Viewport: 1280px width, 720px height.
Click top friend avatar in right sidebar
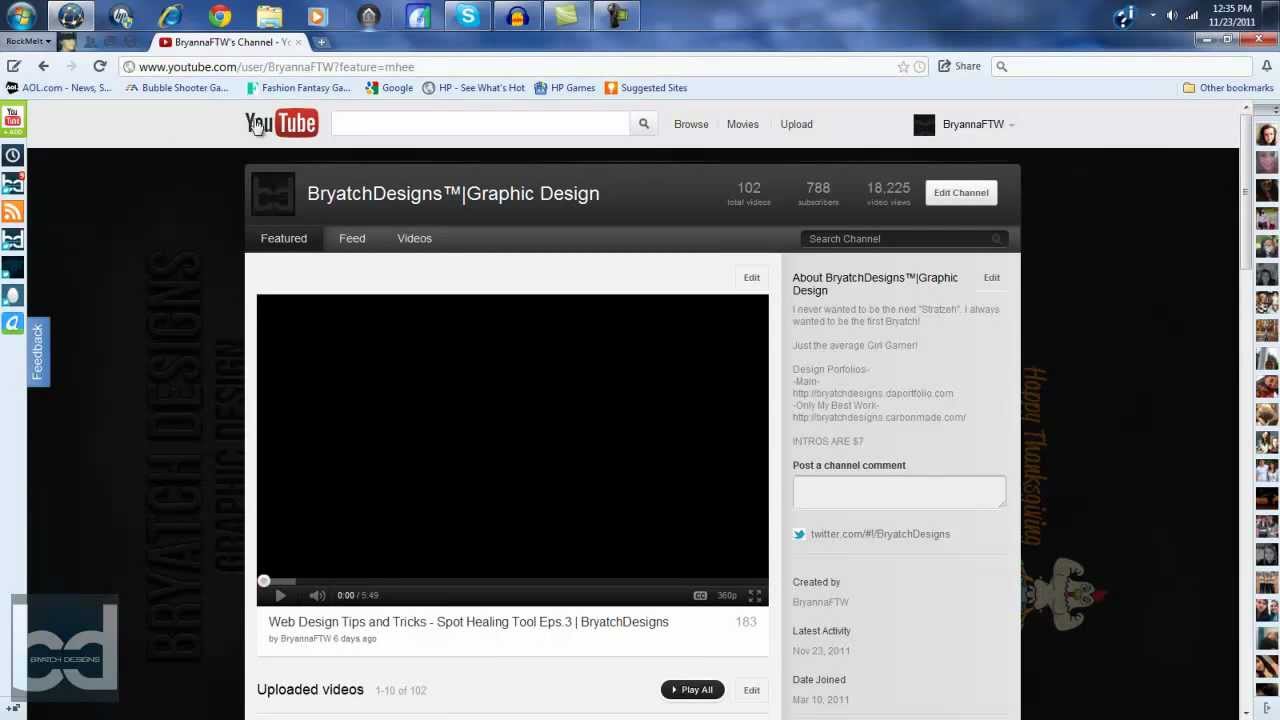(1267, 134)
